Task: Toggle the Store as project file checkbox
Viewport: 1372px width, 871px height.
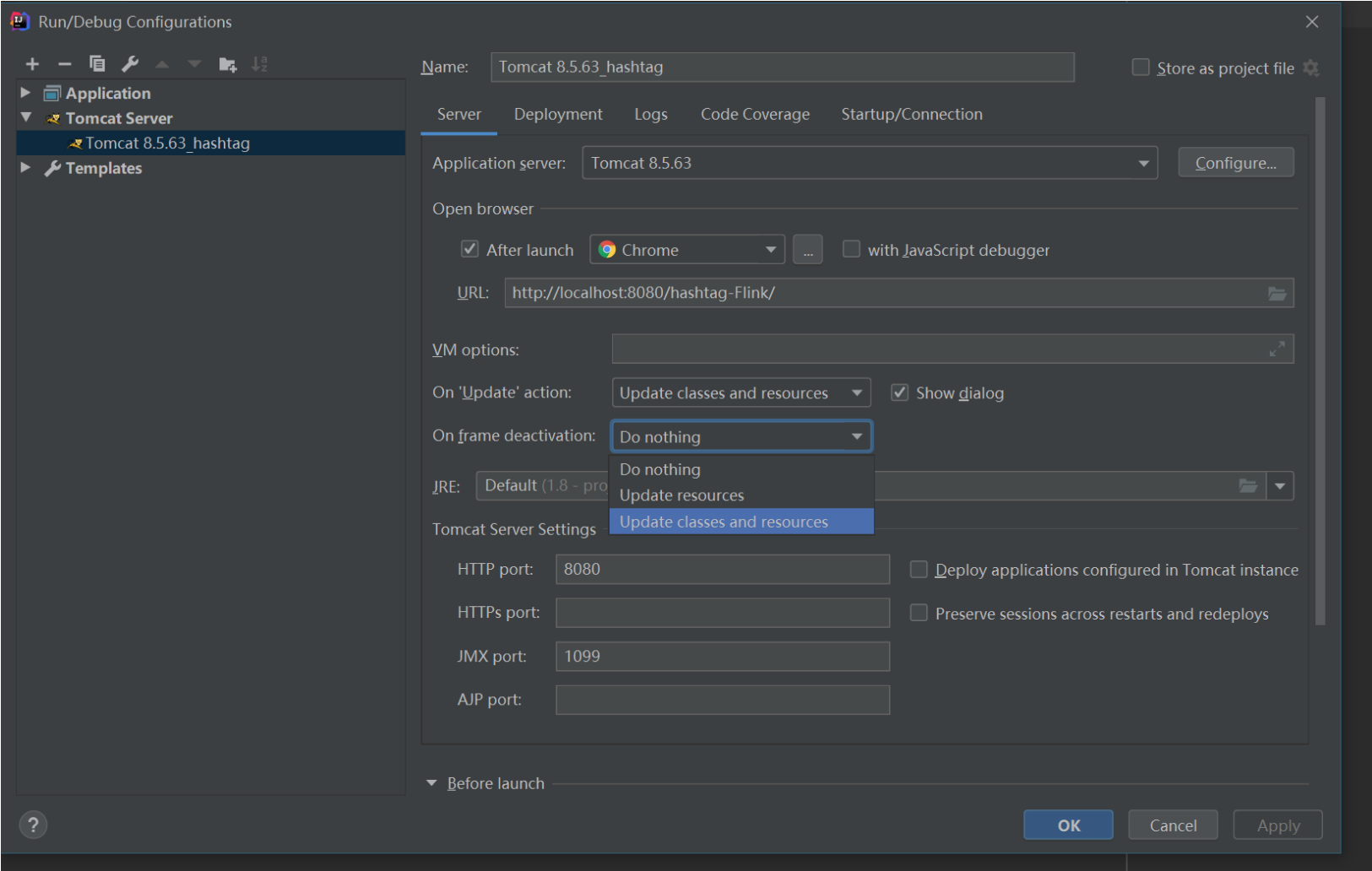Action: 1140,68
